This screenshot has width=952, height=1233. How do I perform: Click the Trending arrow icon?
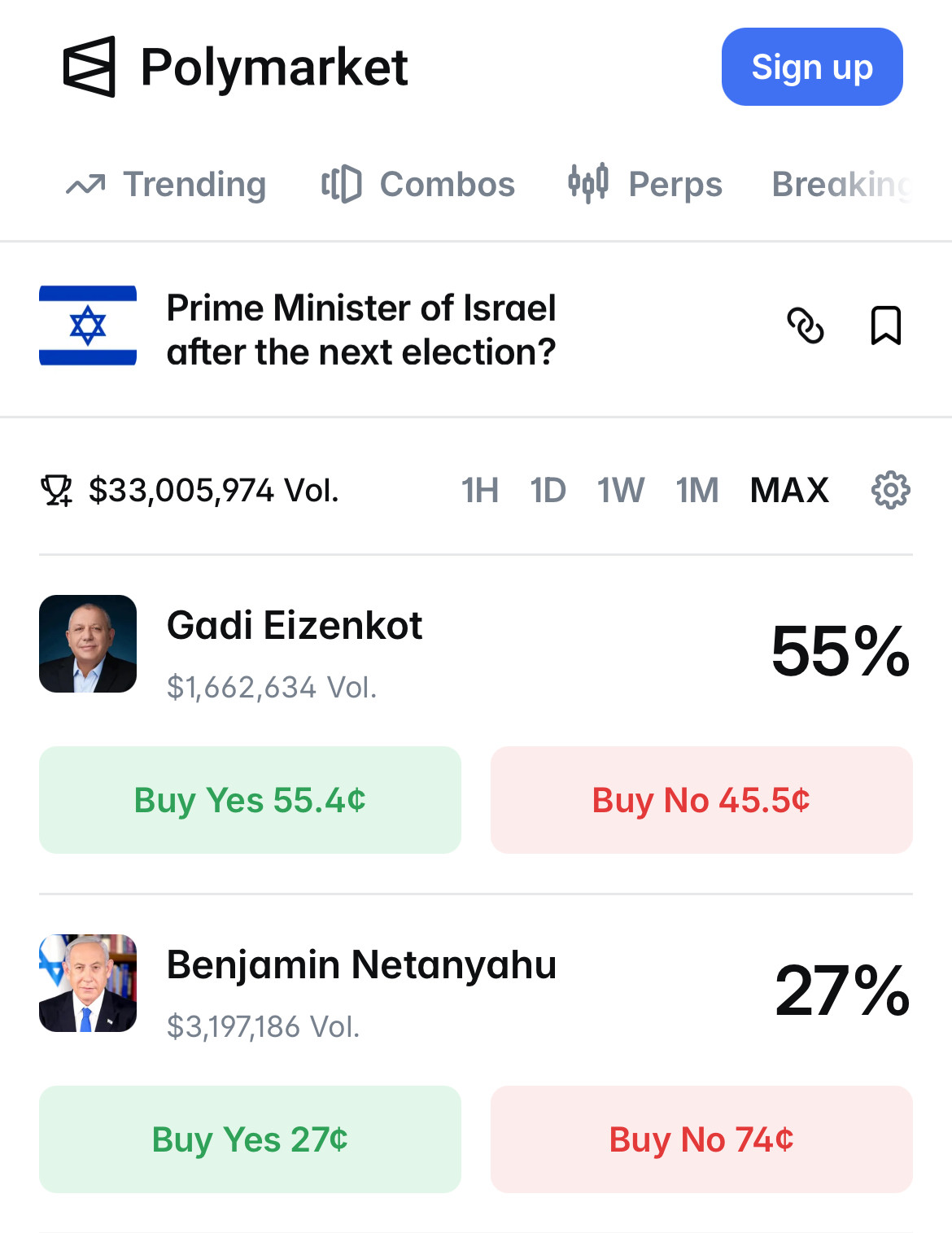coord(85,185)
